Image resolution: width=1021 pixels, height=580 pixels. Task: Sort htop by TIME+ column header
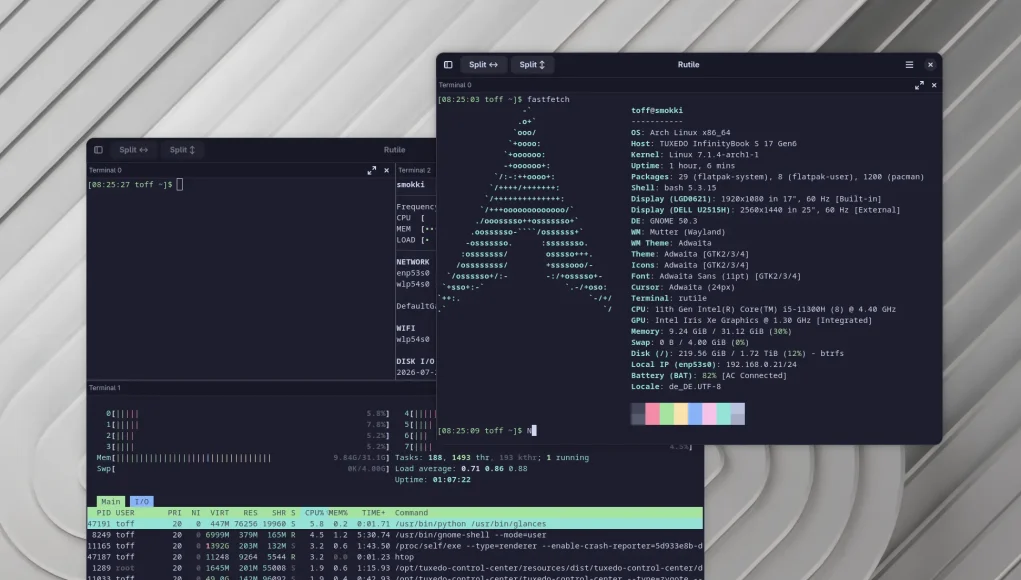tap(373, 513)
